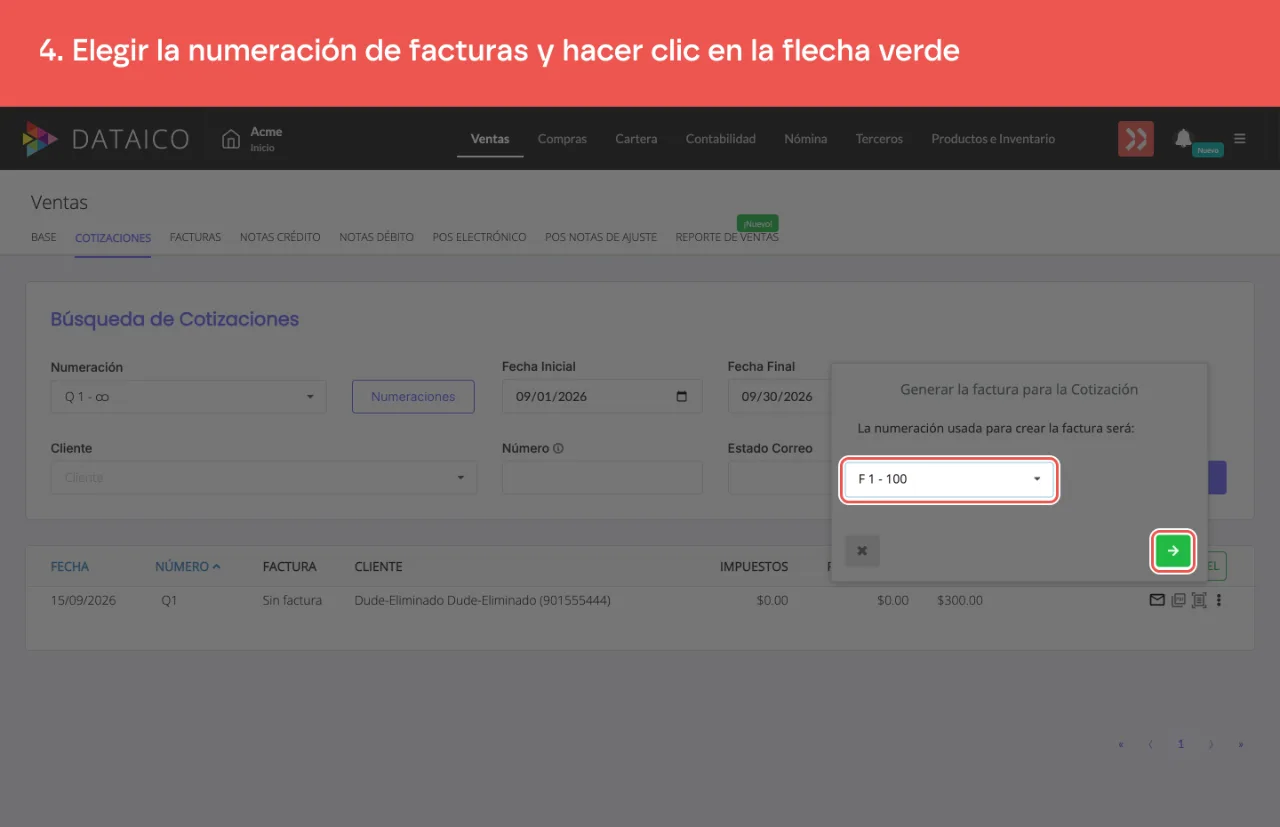Image resolution: width=1280 pixels, height=827 pixels.
Task: Switch to the NOTAS CRÉDITO tab
Action: [280, 238]
